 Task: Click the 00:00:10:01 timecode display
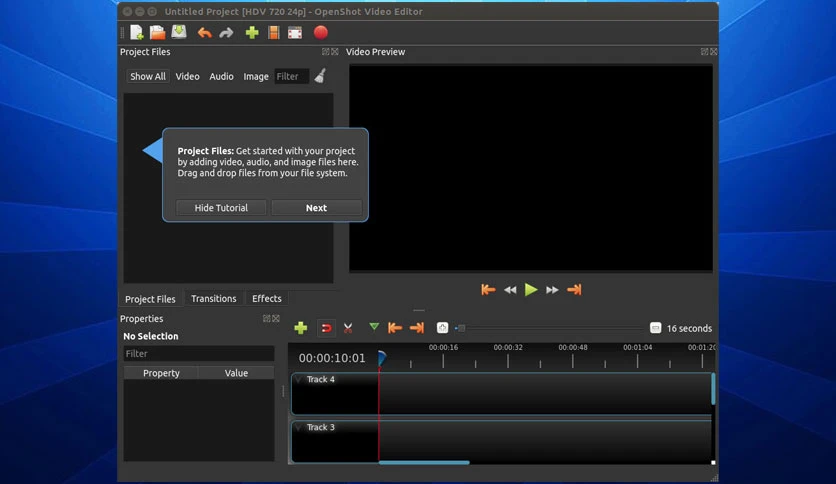coord(332,358)
